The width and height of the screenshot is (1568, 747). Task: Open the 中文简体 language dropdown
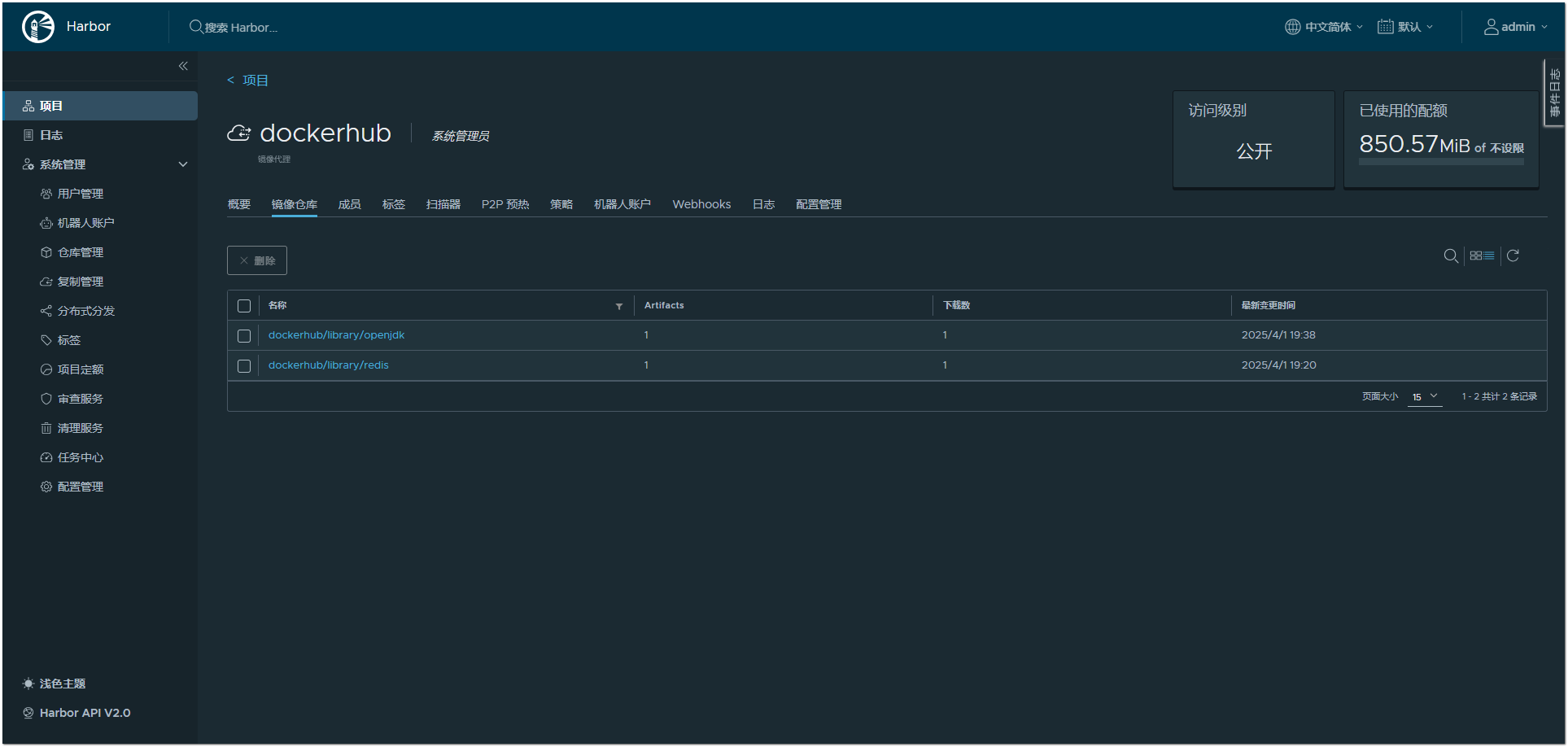click(x=1324, y=27)
